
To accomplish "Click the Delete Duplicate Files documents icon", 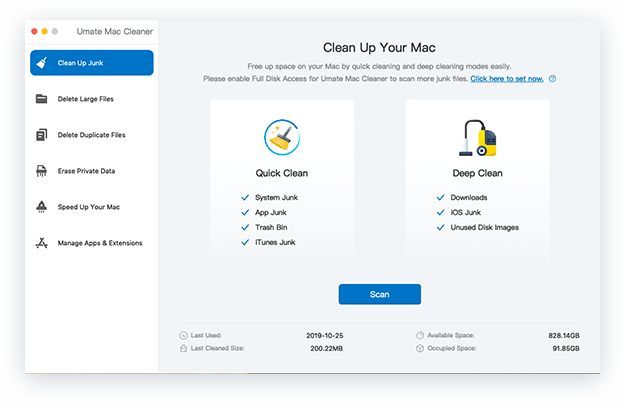I will click(41, 135).
